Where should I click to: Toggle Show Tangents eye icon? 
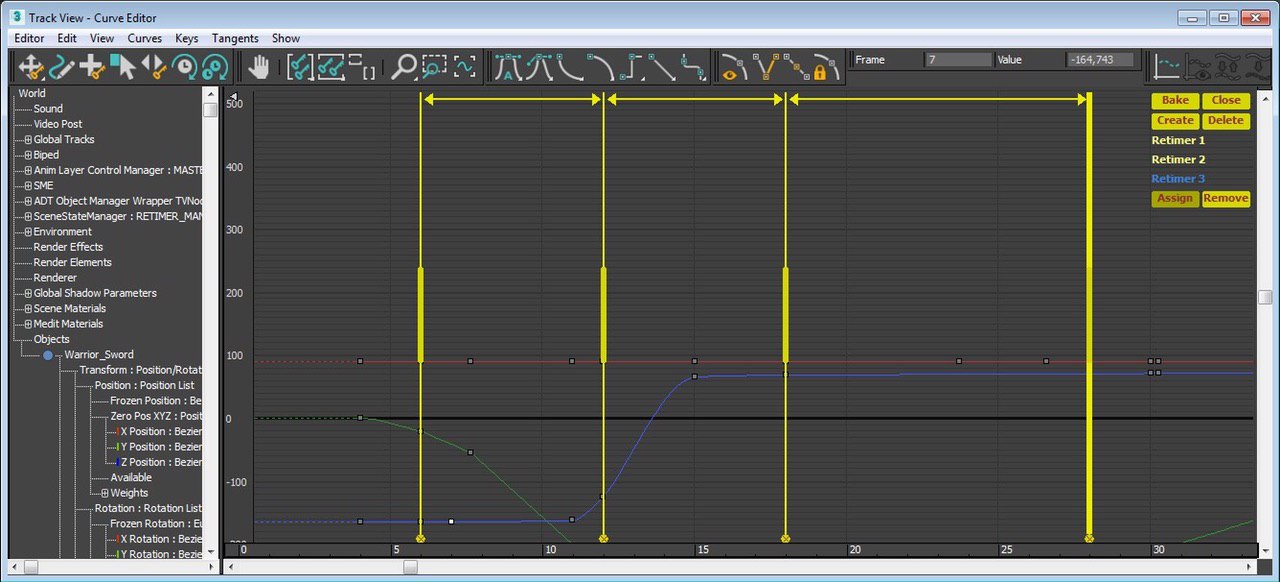(736, 67)
